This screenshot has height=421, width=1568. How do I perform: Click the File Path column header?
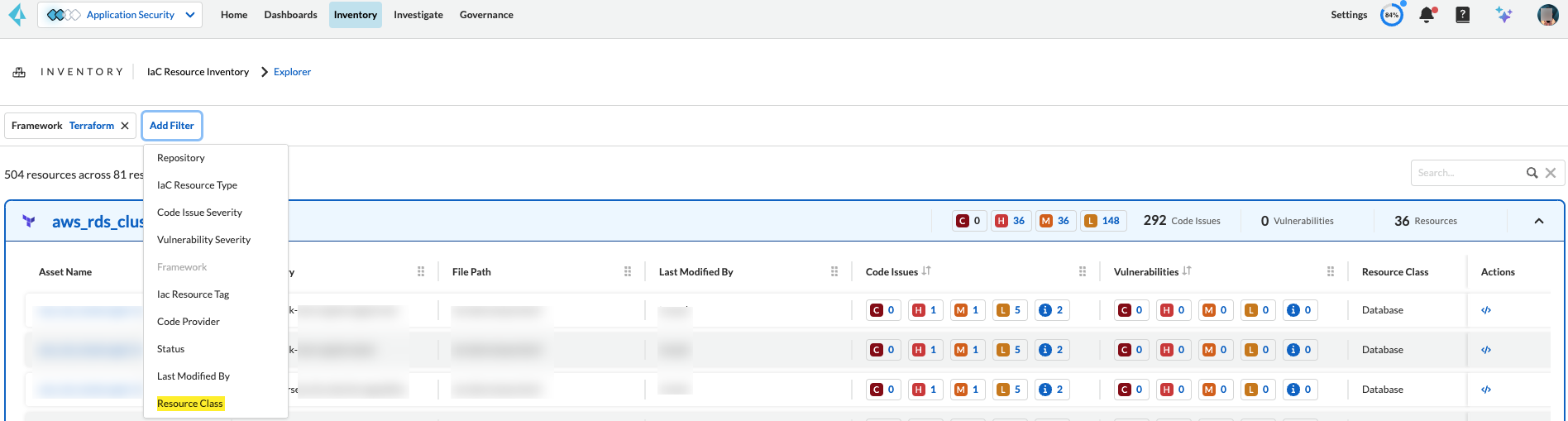[x=471, y=272]
